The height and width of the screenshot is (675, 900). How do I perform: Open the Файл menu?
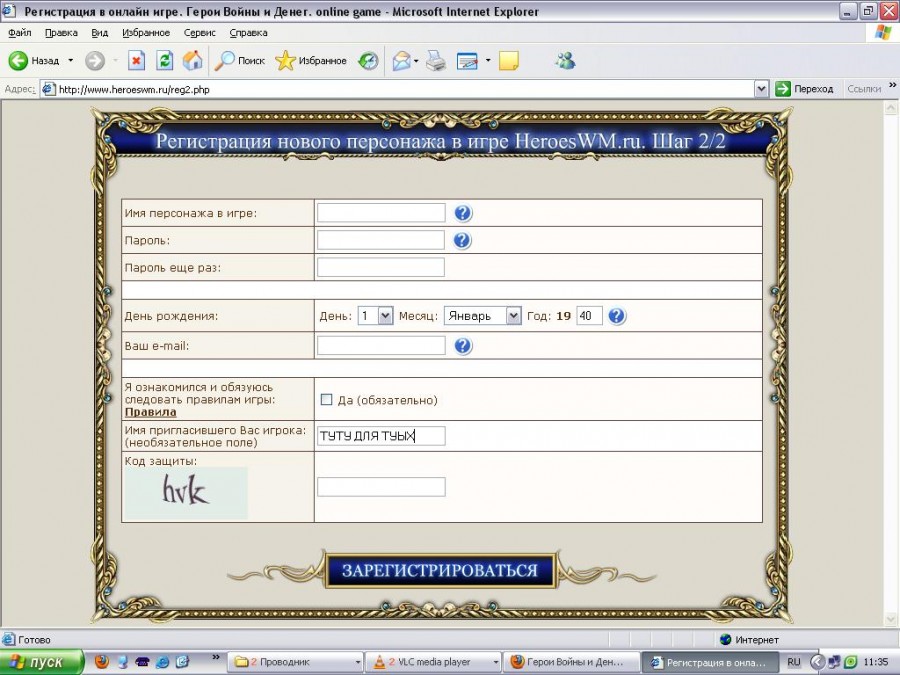(20, 33)
